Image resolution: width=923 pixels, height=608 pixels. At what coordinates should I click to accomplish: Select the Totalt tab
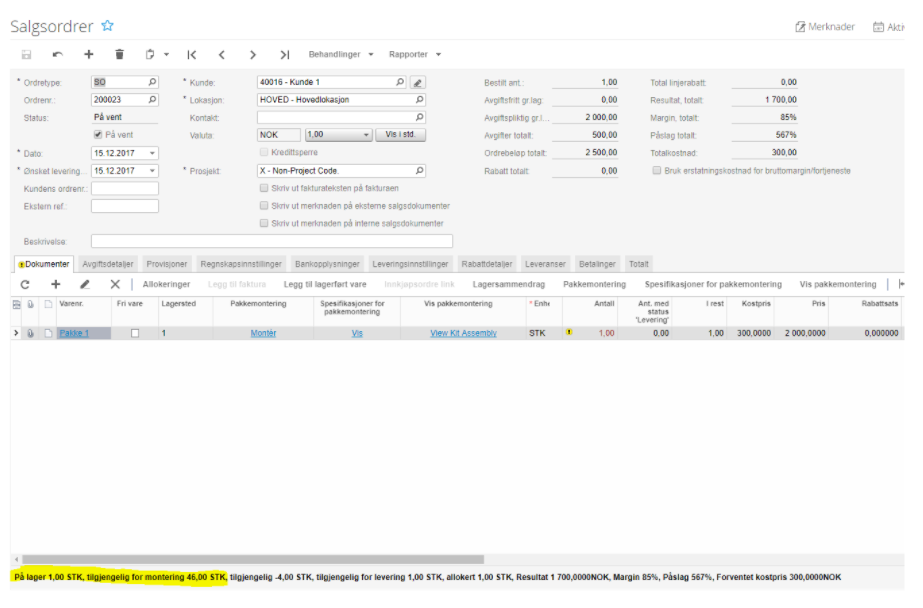click(639, 264)
